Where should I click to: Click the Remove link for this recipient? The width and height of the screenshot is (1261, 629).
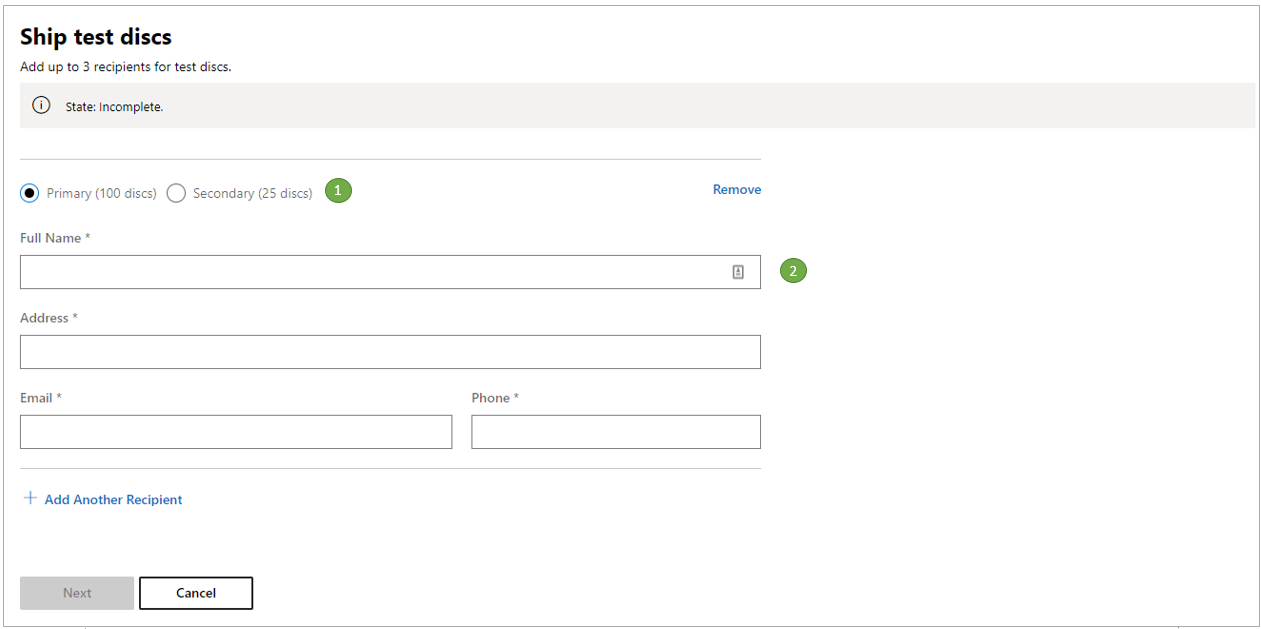pyautogui.click(x=736, y=189)
